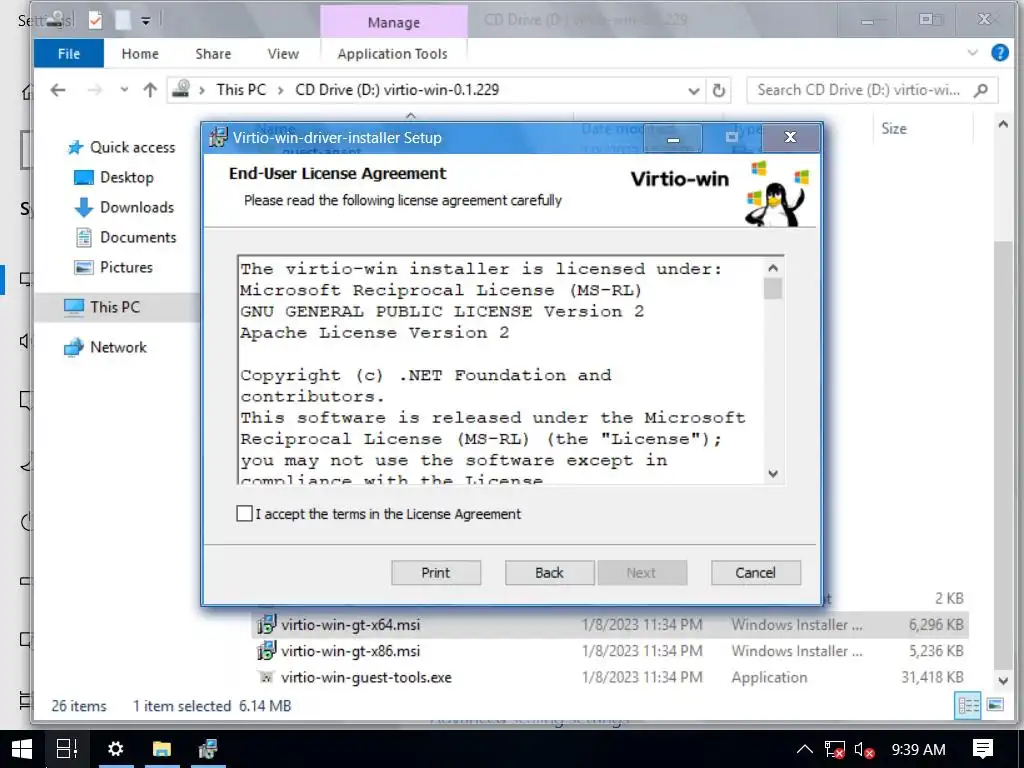This screenshot has height=768, width=1024.
Task: Click the search magnifier icon
Action: pyautogui.click(x=981, y=90)
